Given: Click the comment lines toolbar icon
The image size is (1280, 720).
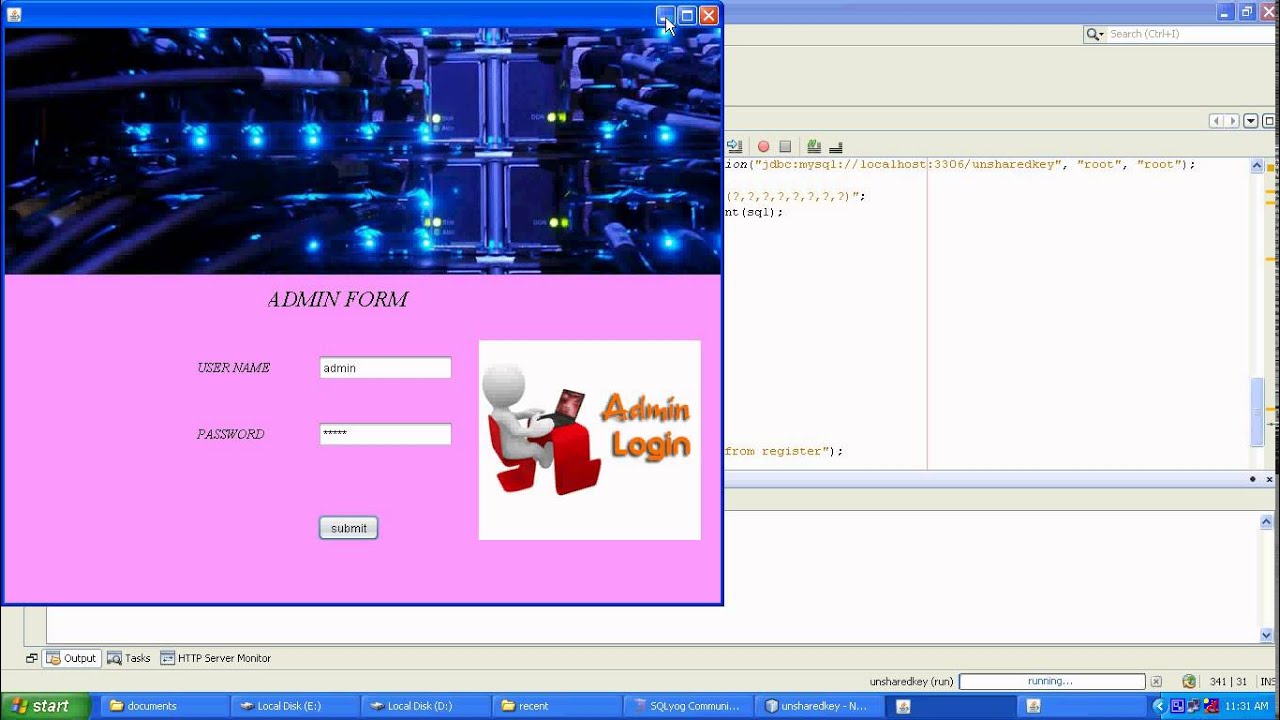Looking at the screenshot, I should pos(814,147).
